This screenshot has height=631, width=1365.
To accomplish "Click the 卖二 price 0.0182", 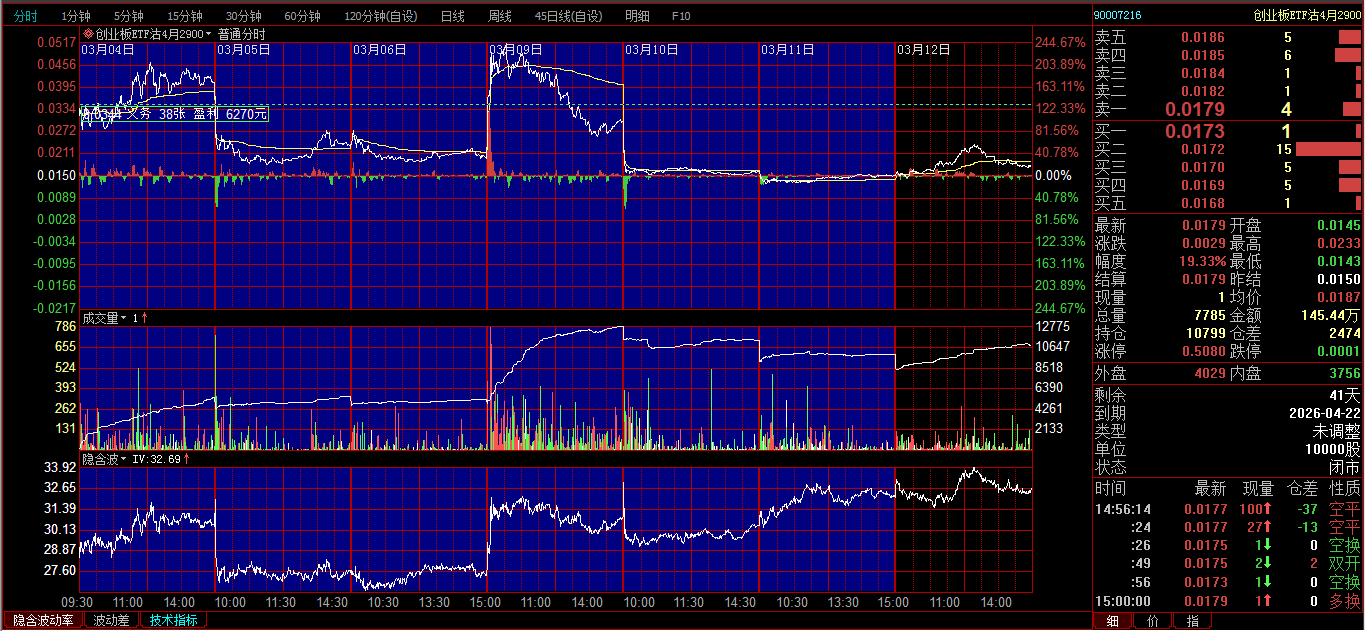I will [x=1203, y=91].
